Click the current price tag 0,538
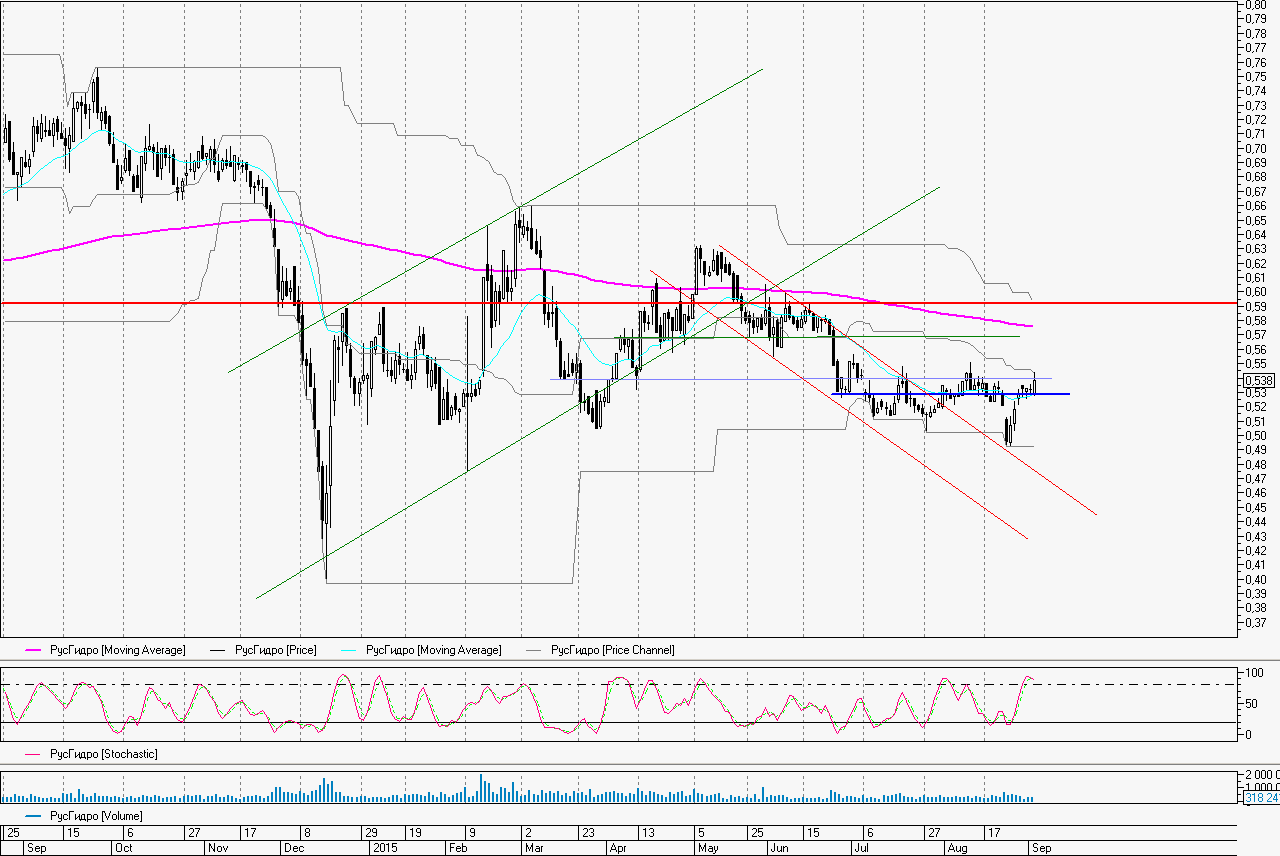 [x=1257, y=380]
